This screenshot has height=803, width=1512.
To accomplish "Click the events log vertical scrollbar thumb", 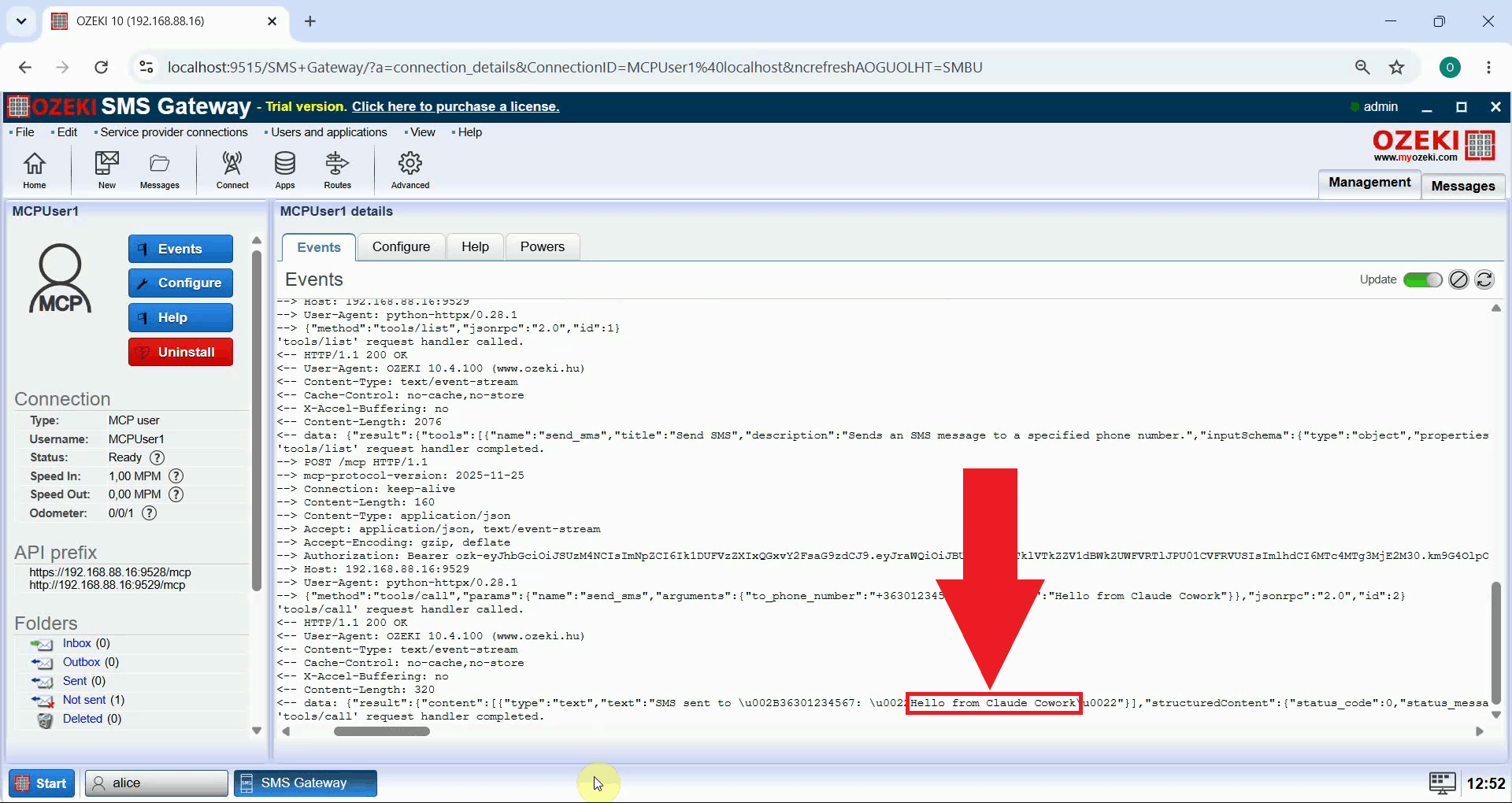I will coord(1495,642).
